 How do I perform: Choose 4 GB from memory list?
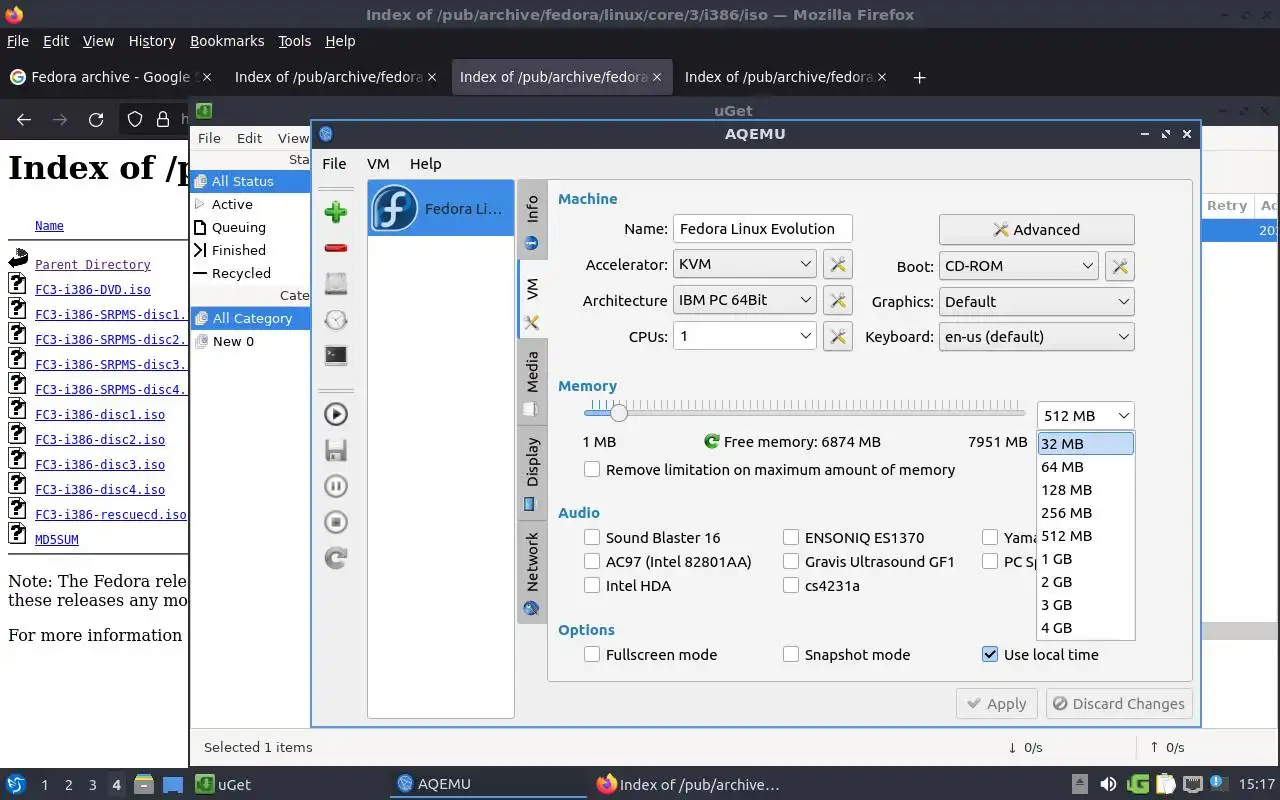[1086, 628]
